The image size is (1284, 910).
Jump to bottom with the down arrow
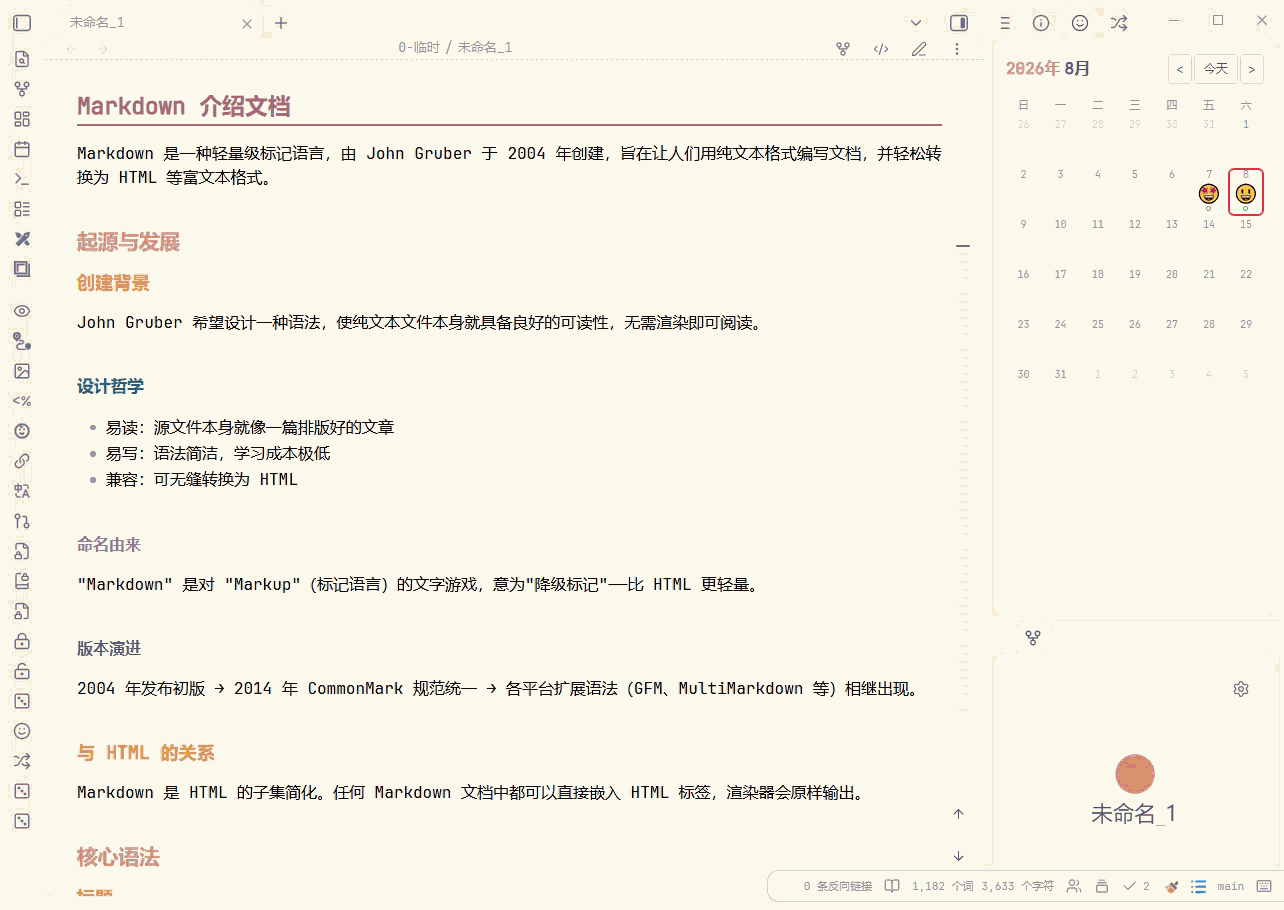click(959, 856)
